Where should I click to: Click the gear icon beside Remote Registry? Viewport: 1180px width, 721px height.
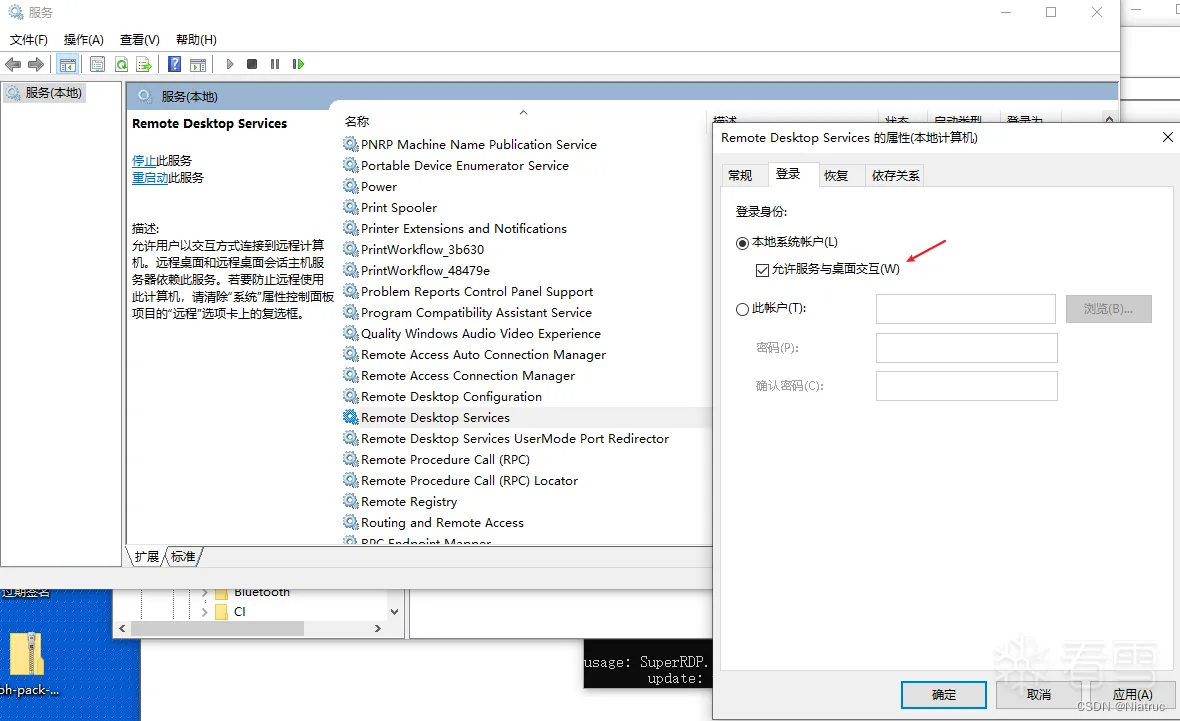(350, 501)
